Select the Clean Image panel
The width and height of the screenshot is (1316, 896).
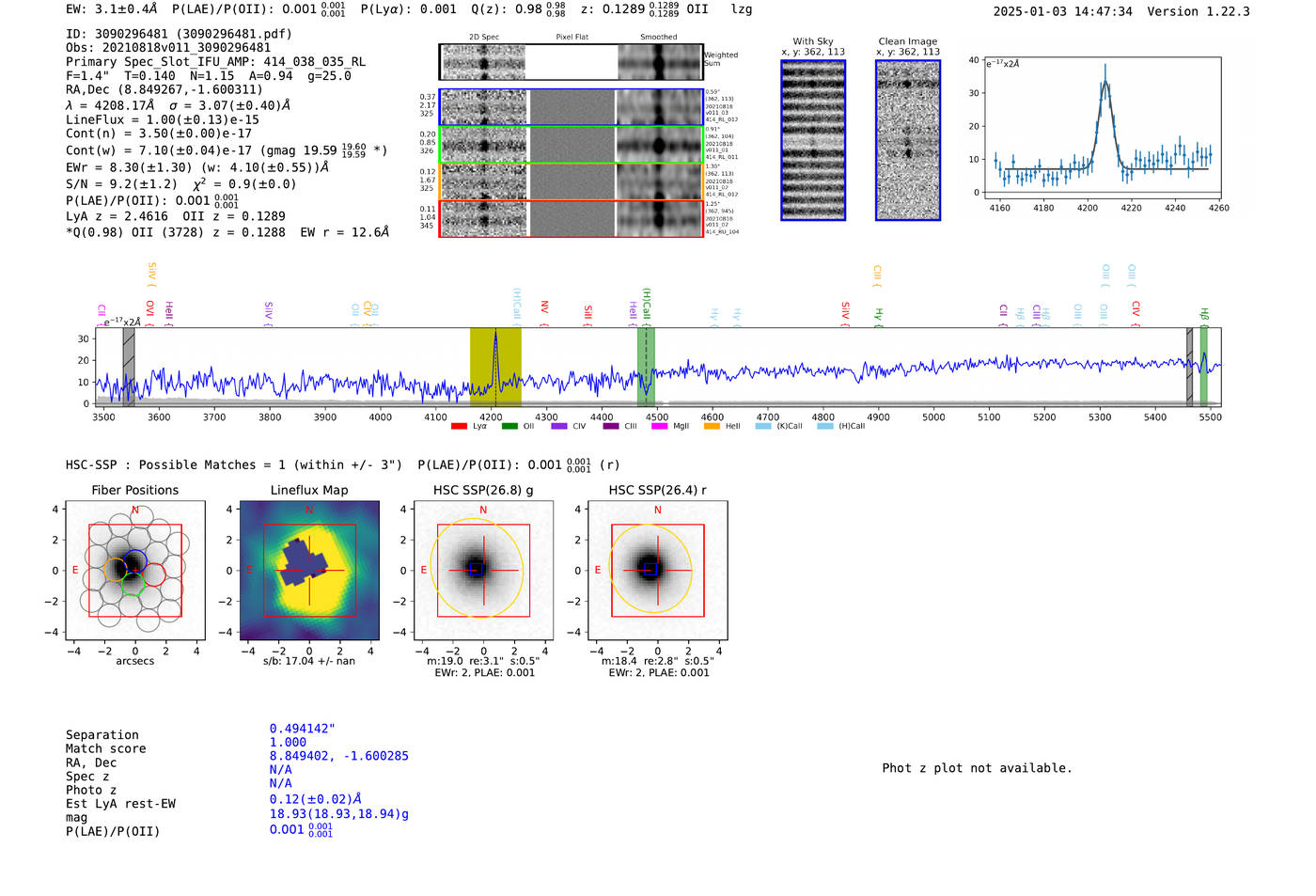(x=908, y=140)
